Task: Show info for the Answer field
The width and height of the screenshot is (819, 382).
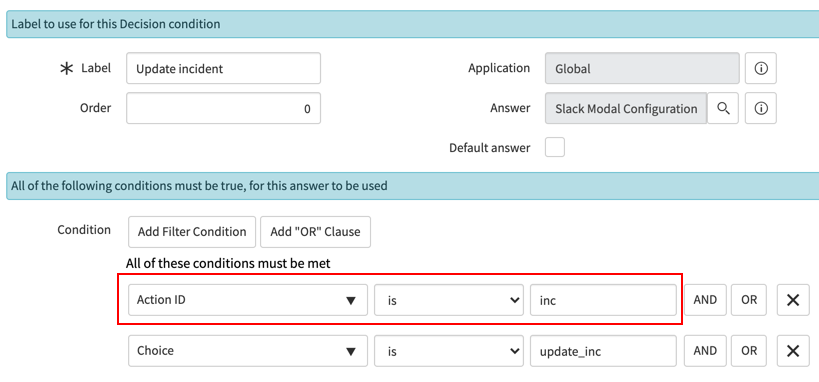Action: [x=760, y=108]
